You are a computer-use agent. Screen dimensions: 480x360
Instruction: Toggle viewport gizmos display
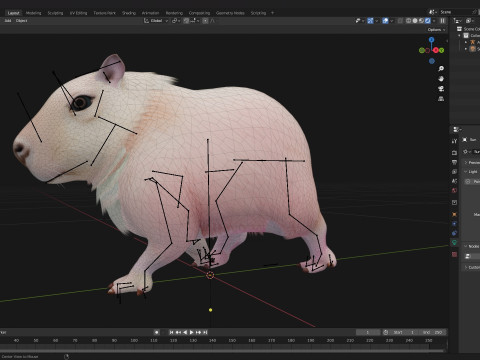[x=370, y=21]
